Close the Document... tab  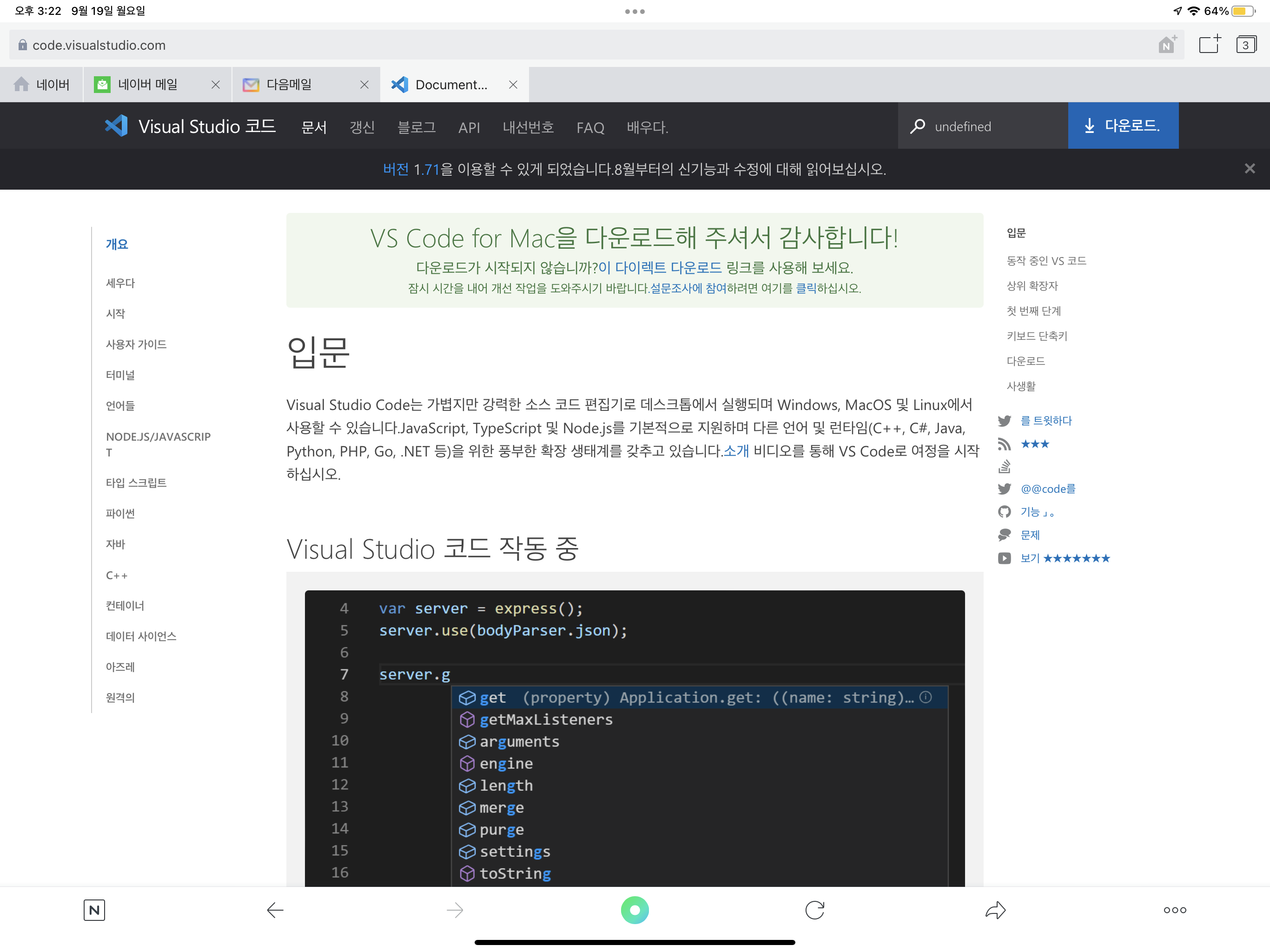(513, 85)
